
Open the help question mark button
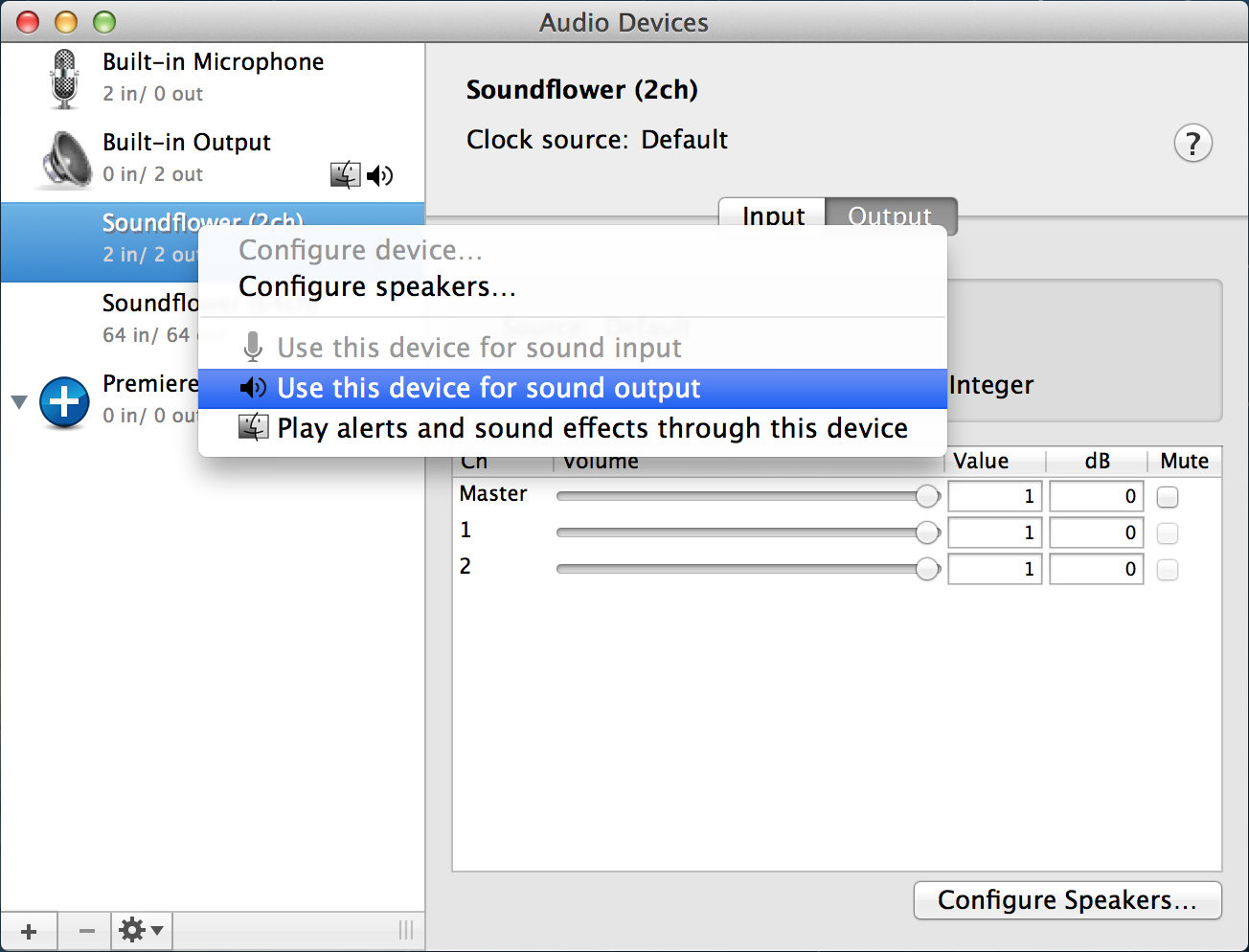1192,144
